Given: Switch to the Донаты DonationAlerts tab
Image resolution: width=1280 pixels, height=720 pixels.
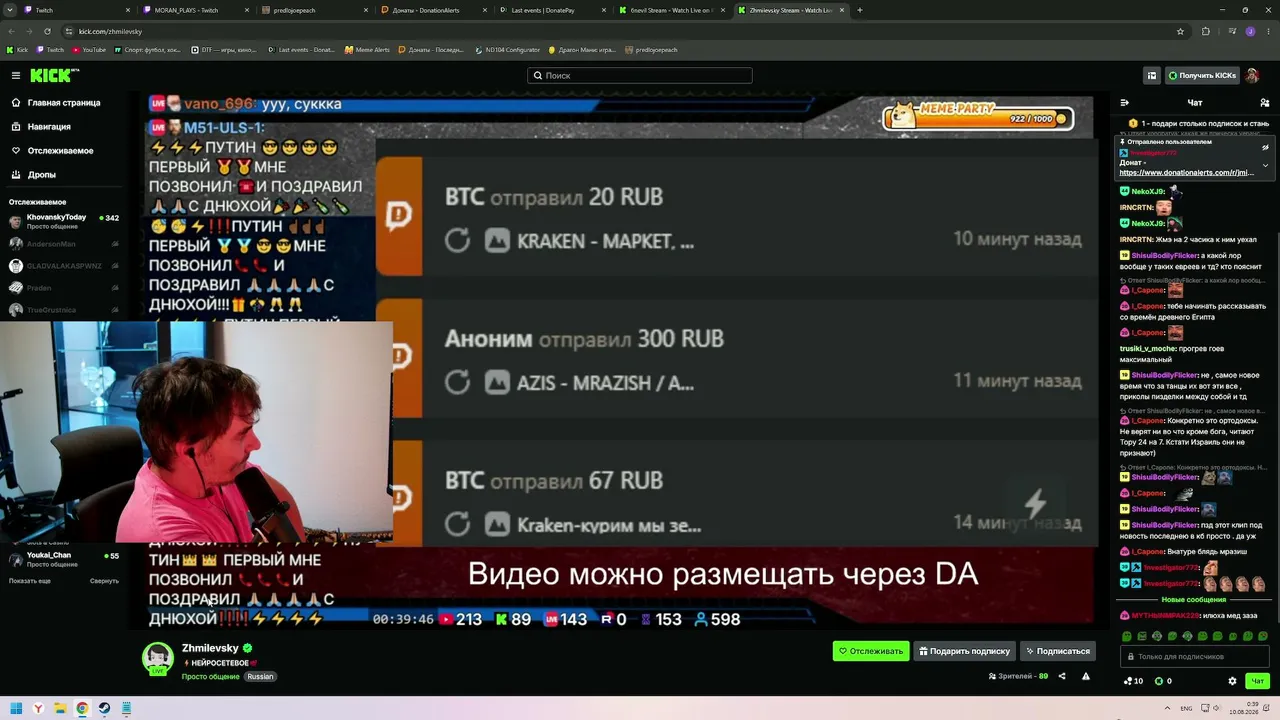Looking at the screenshot, I should [433, 10].
